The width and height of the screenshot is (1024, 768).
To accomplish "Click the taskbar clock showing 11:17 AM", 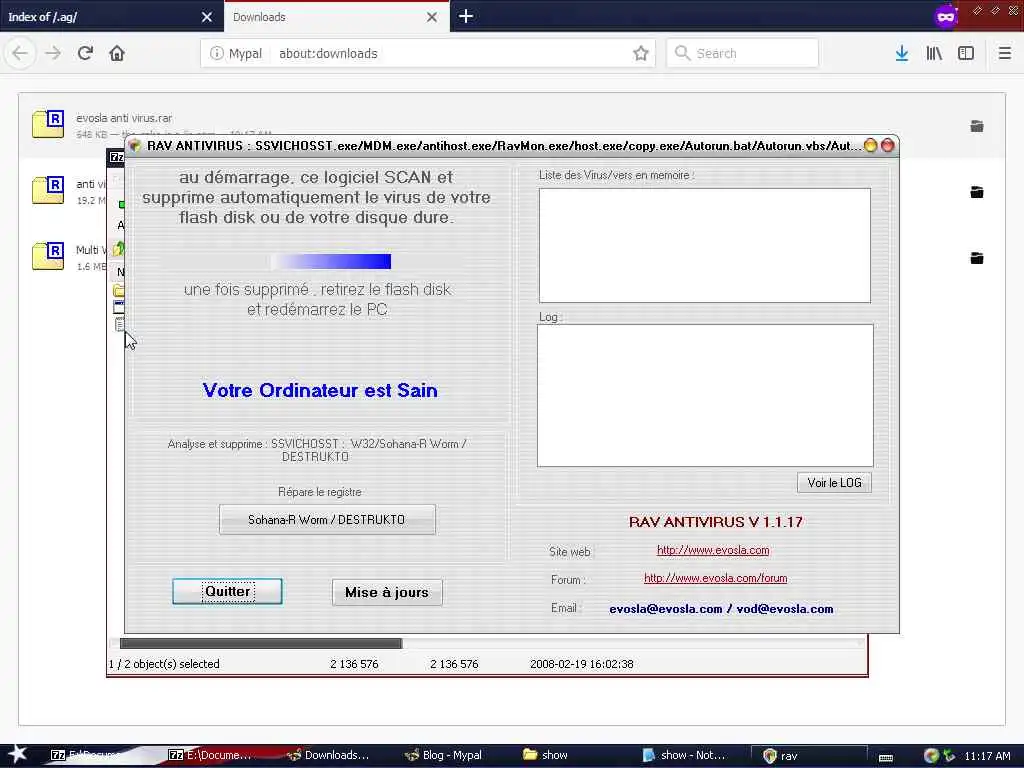I will (x=987, y=756).
